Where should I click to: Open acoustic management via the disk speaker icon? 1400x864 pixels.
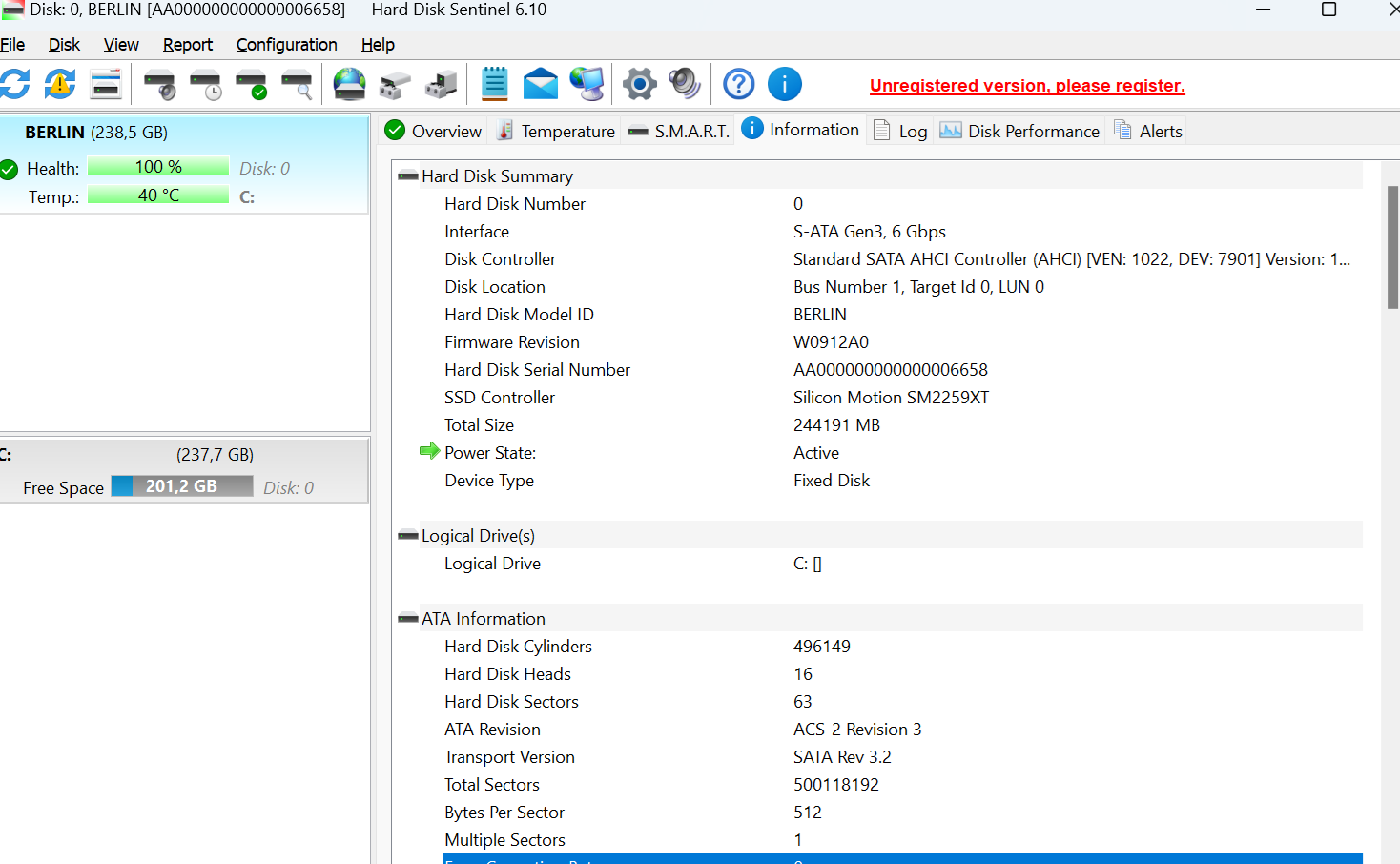(x=158, y=84)
